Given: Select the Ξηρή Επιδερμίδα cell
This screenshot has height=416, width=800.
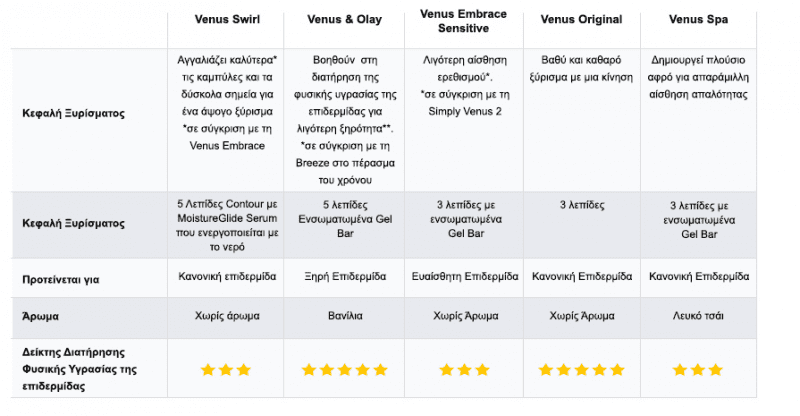Looking at the screenshot, I should pos(345,277).
